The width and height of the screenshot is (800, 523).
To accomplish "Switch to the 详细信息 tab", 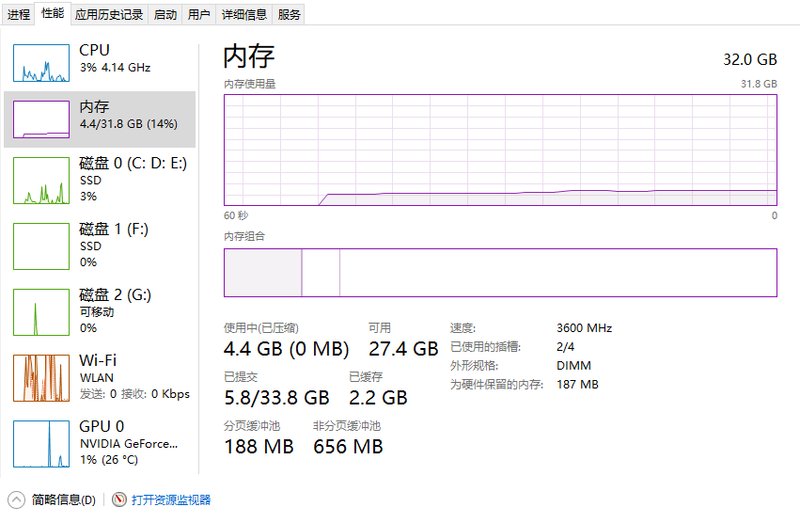I will 244,14.
